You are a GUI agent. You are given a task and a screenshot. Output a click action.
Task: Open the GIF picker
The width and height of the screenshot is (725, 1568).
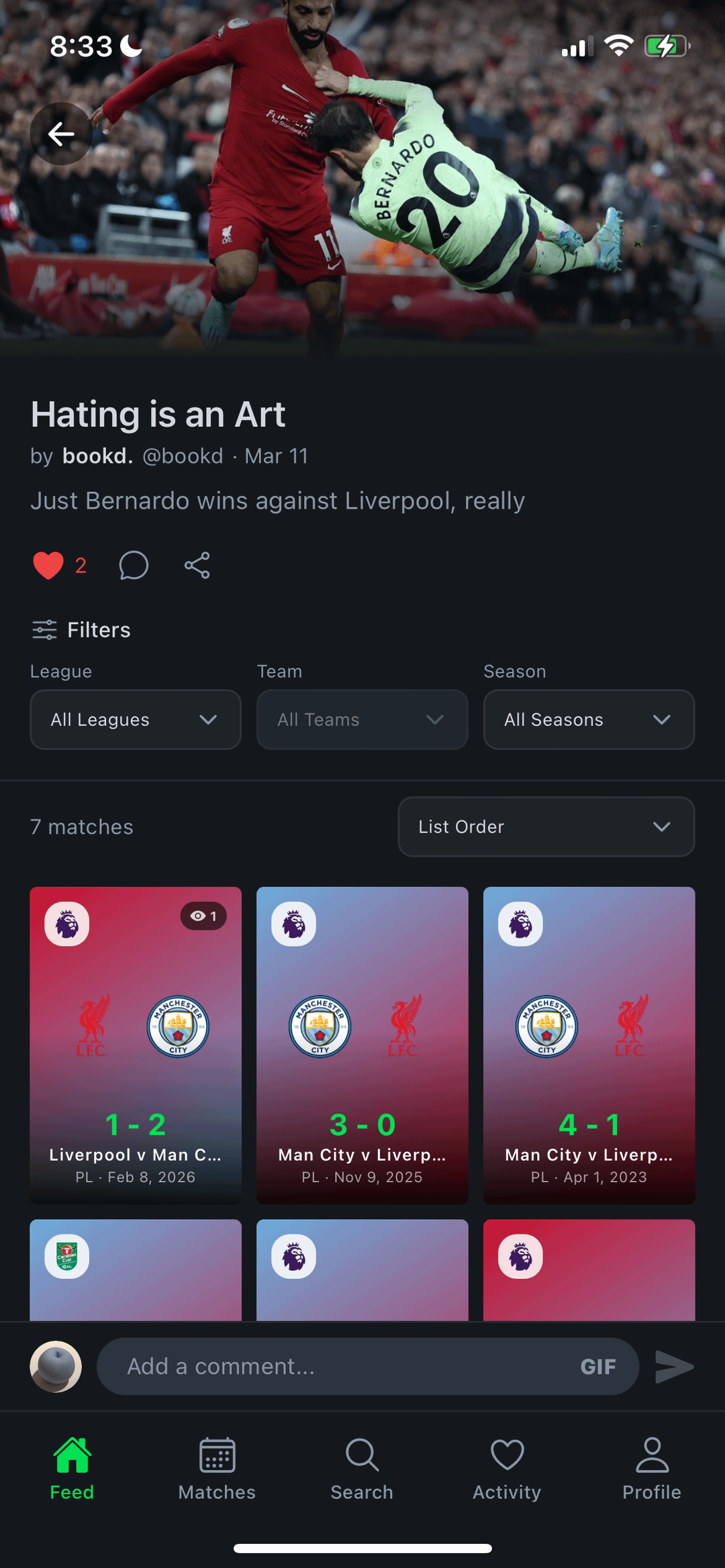pos(597,1367)
